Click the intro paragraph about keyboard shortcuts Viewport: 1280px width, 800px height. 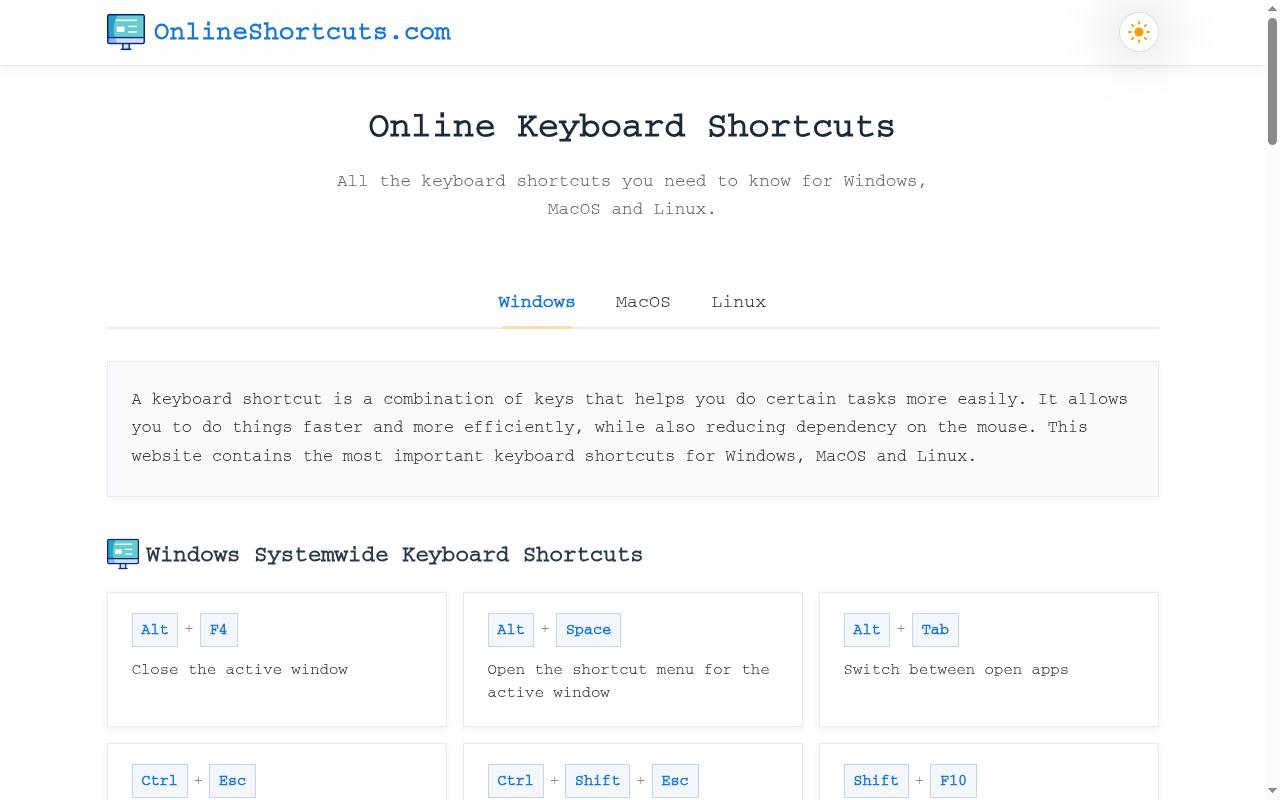[x=630, y=427]
